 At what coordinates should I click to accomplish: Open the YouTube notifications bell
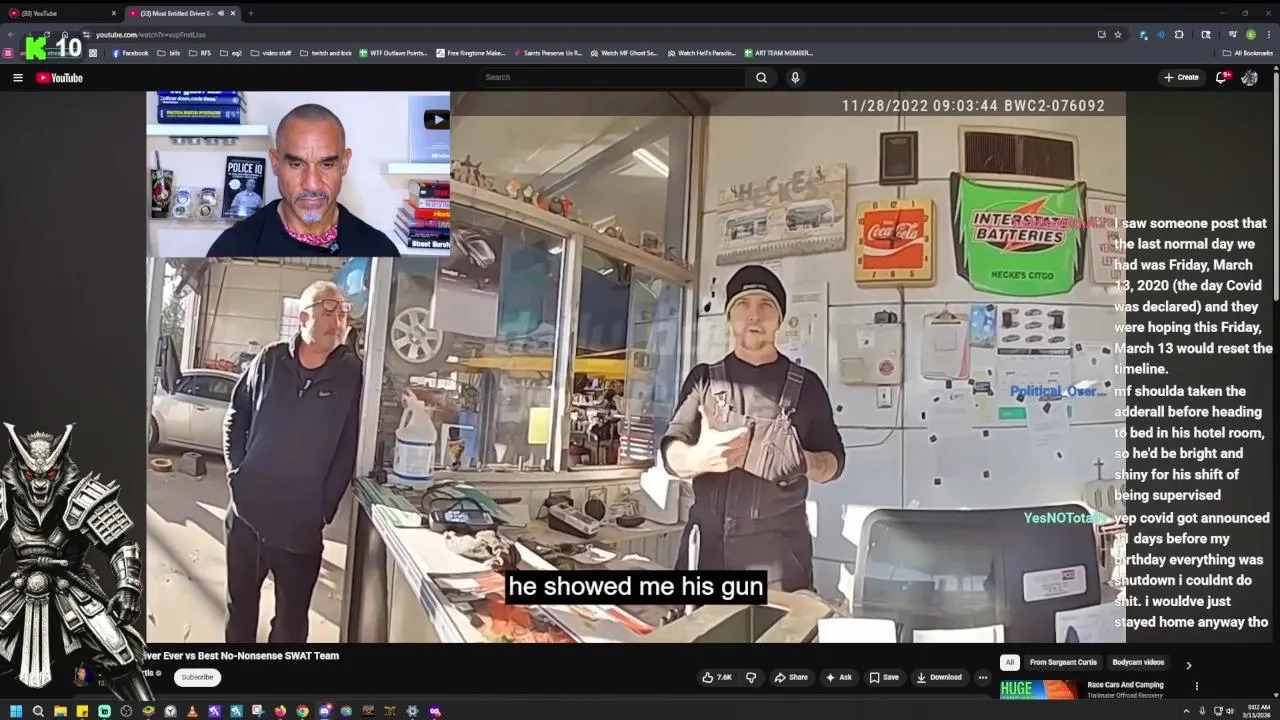[x=1222, y=77]
